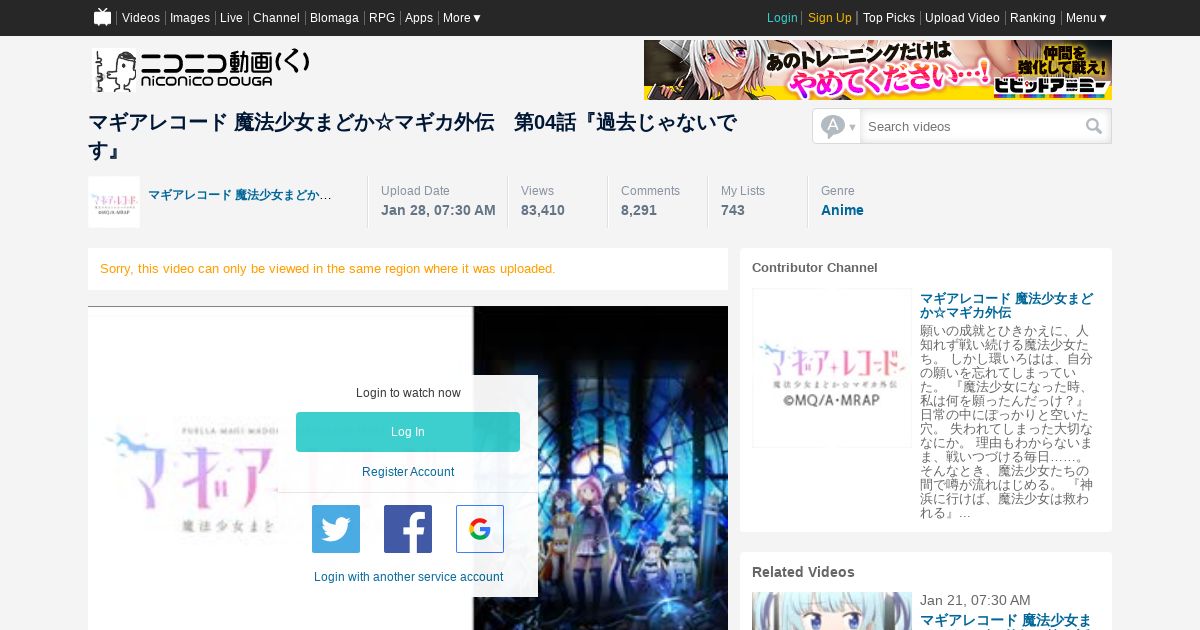The width and height of the screenshot is (1200, 630).
Task: Open the RPG menu item
Action: [382, 18]
